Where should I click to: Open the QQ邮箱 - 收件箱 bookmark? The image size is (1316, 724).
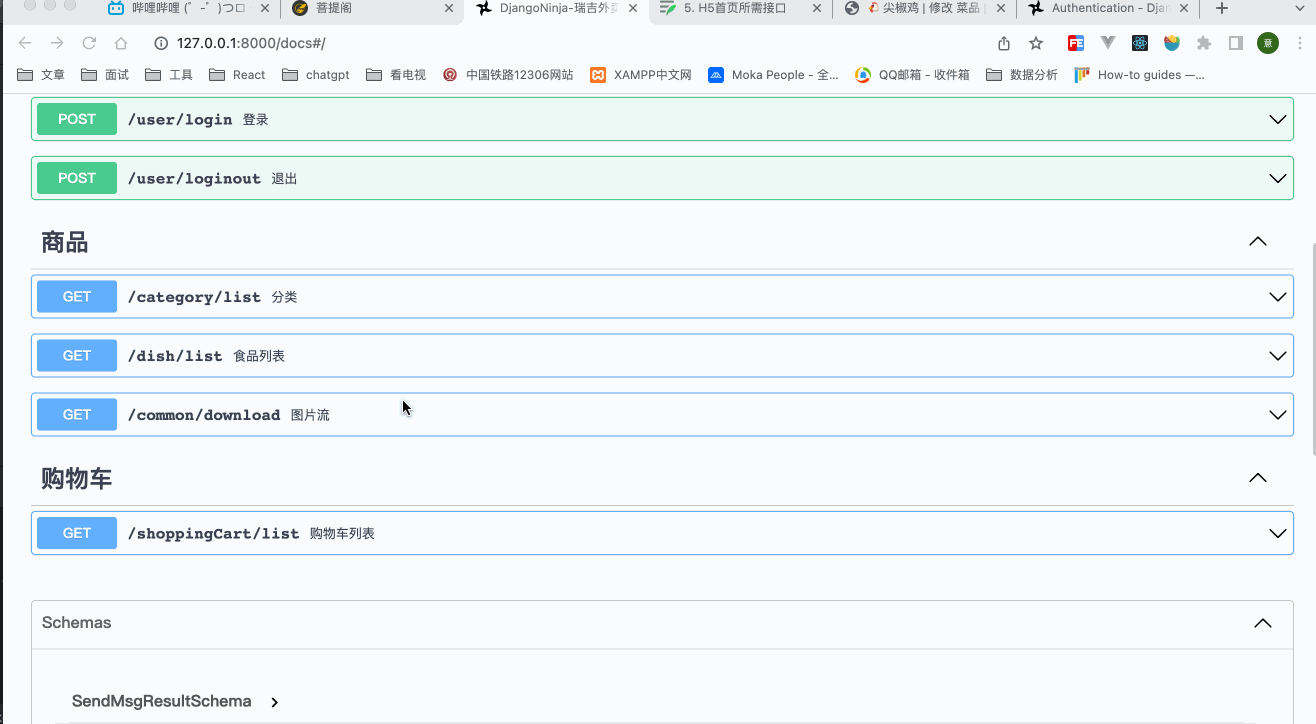pyautogui.click(x=913, y=75)
